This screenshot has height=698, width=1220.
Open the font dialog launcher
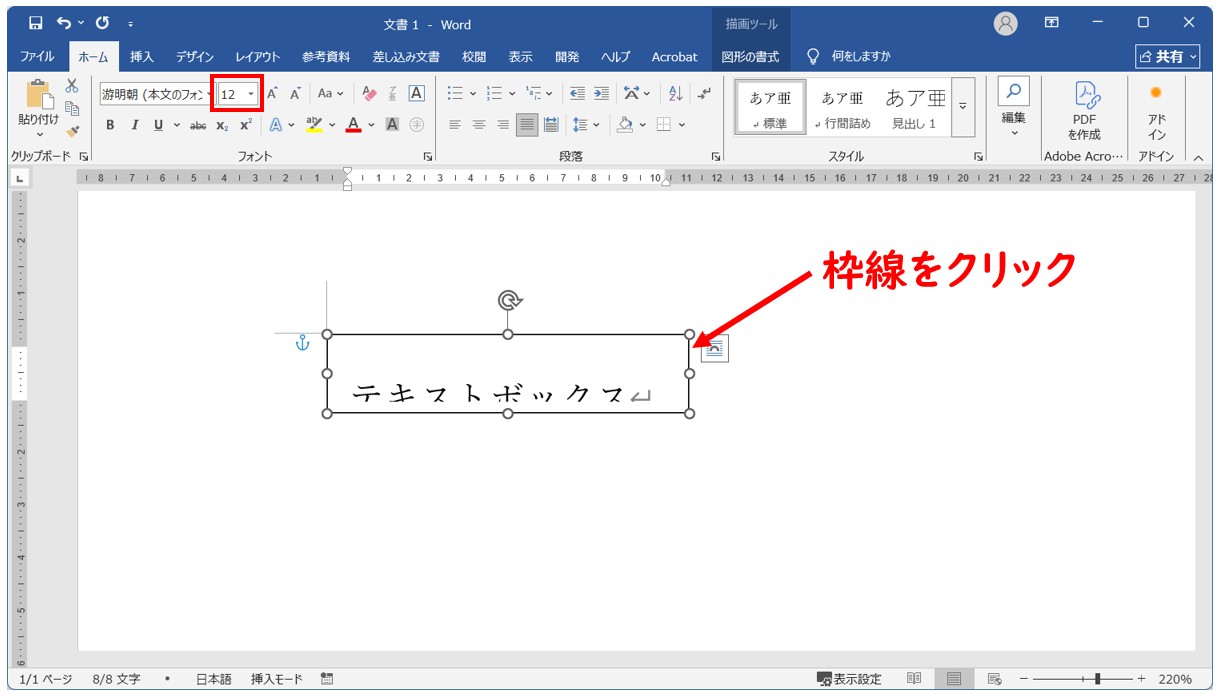pos(428,157)
